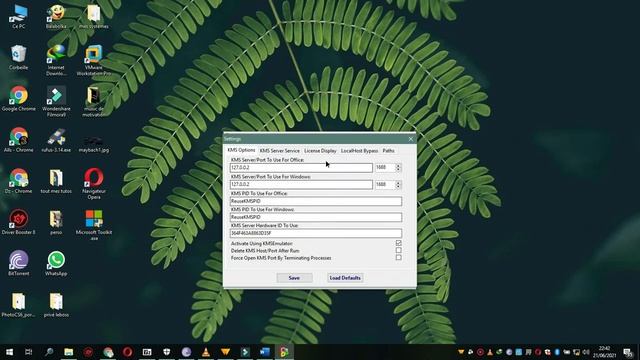Click KMS Server Hardware ID field
This screenshot has width=640, height=360.
coord(316,233)
